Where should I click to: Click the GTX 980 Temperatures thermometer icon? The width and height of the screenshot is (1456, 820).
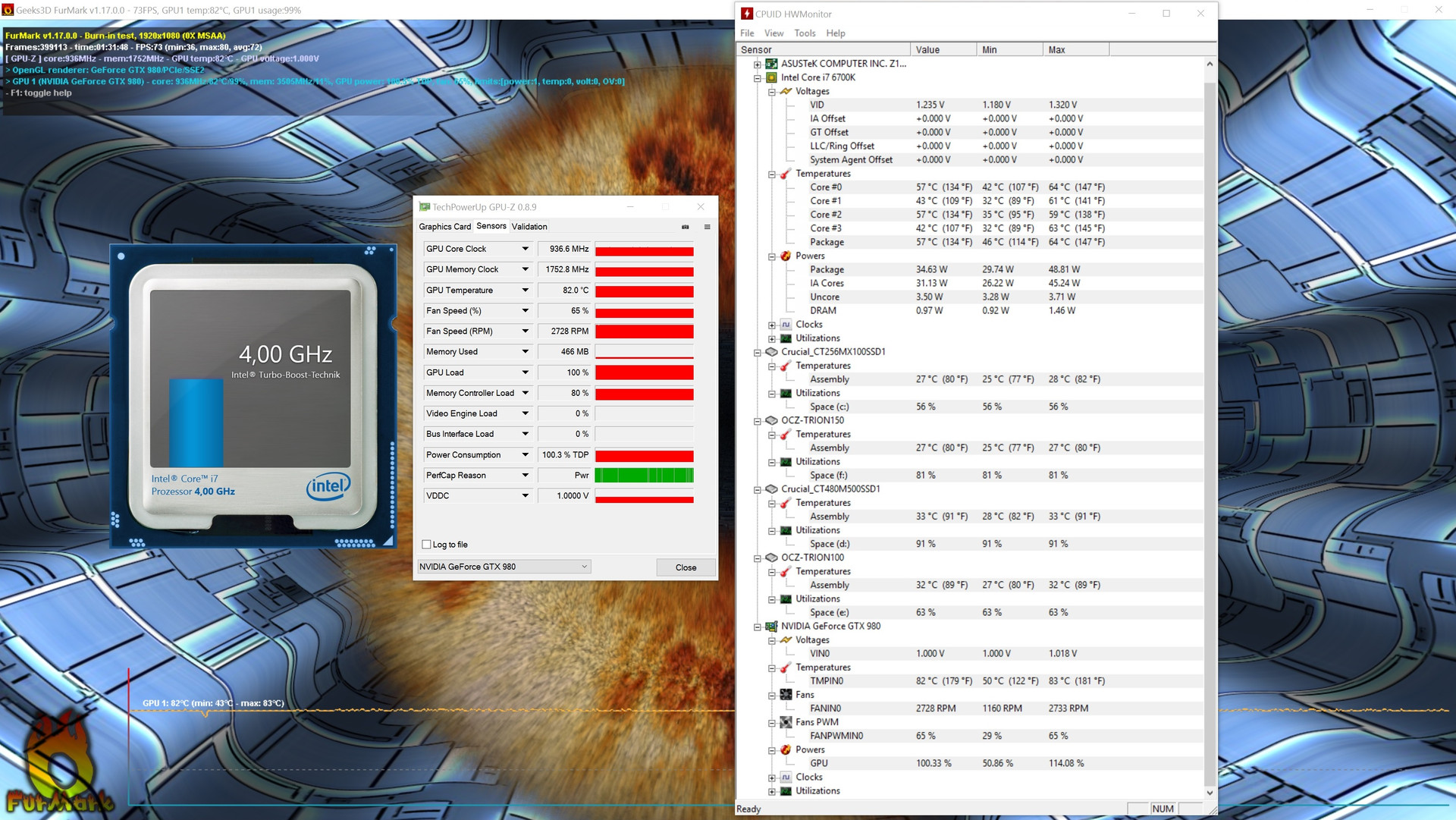pos(786,668)
